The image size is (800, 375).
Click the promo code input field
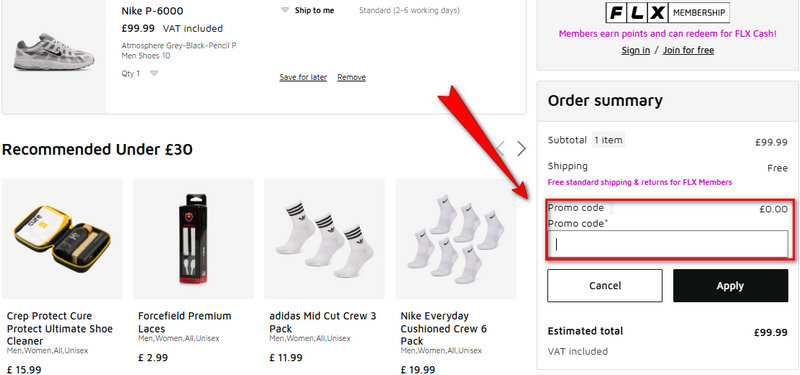(x=668, y=244)
